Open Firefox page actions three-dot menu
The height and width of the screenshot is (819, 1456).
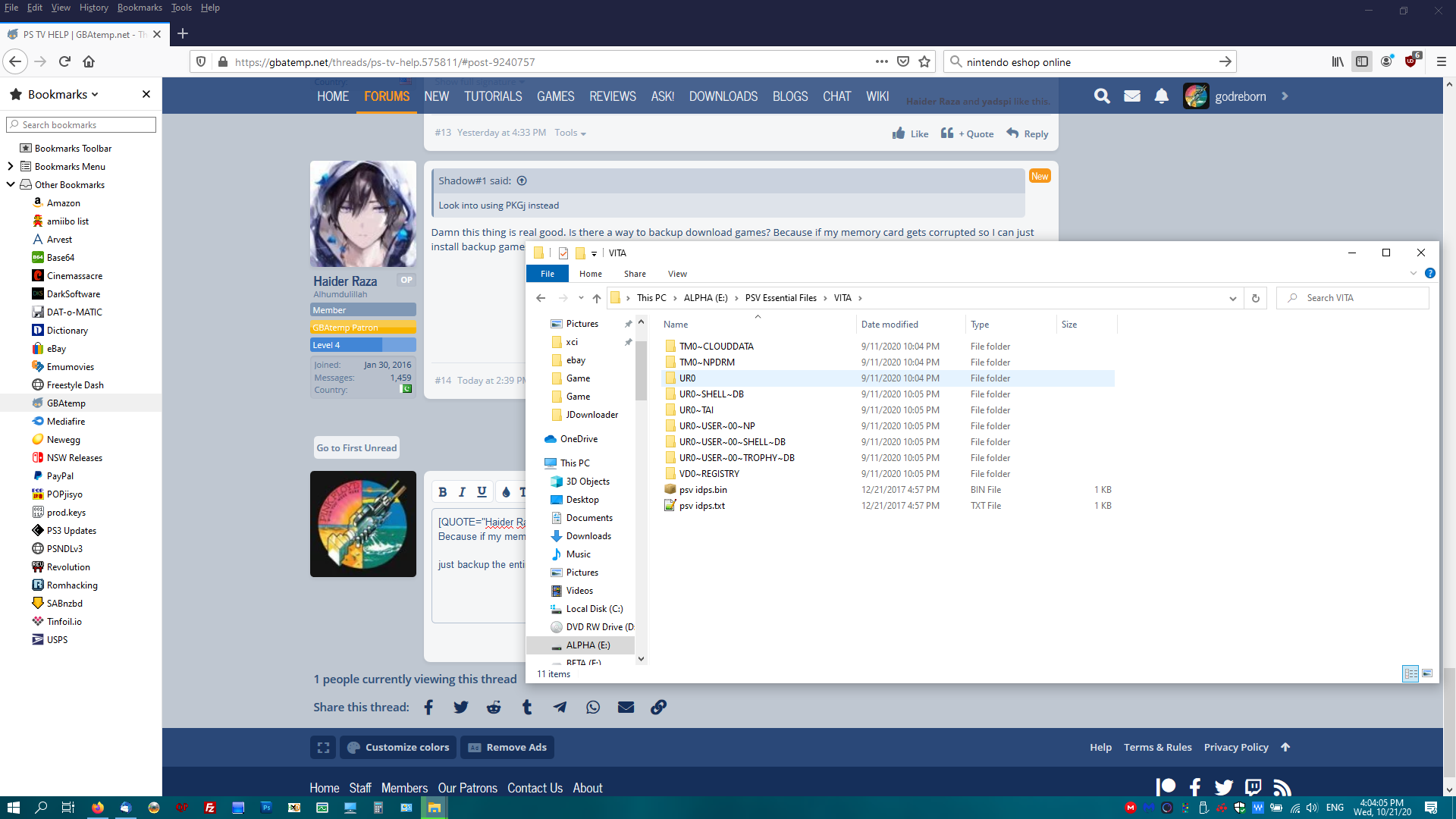point(881,61)
